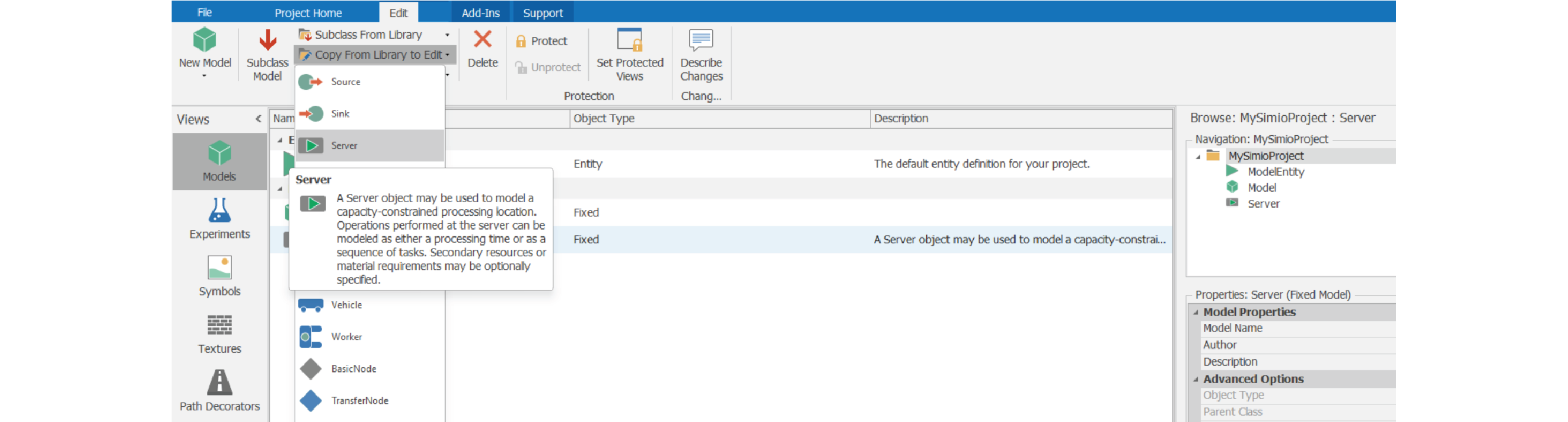Select ModelEntity in the navigation tree
Viewport: 1568px width, 422px height.
click(1275, 172)
